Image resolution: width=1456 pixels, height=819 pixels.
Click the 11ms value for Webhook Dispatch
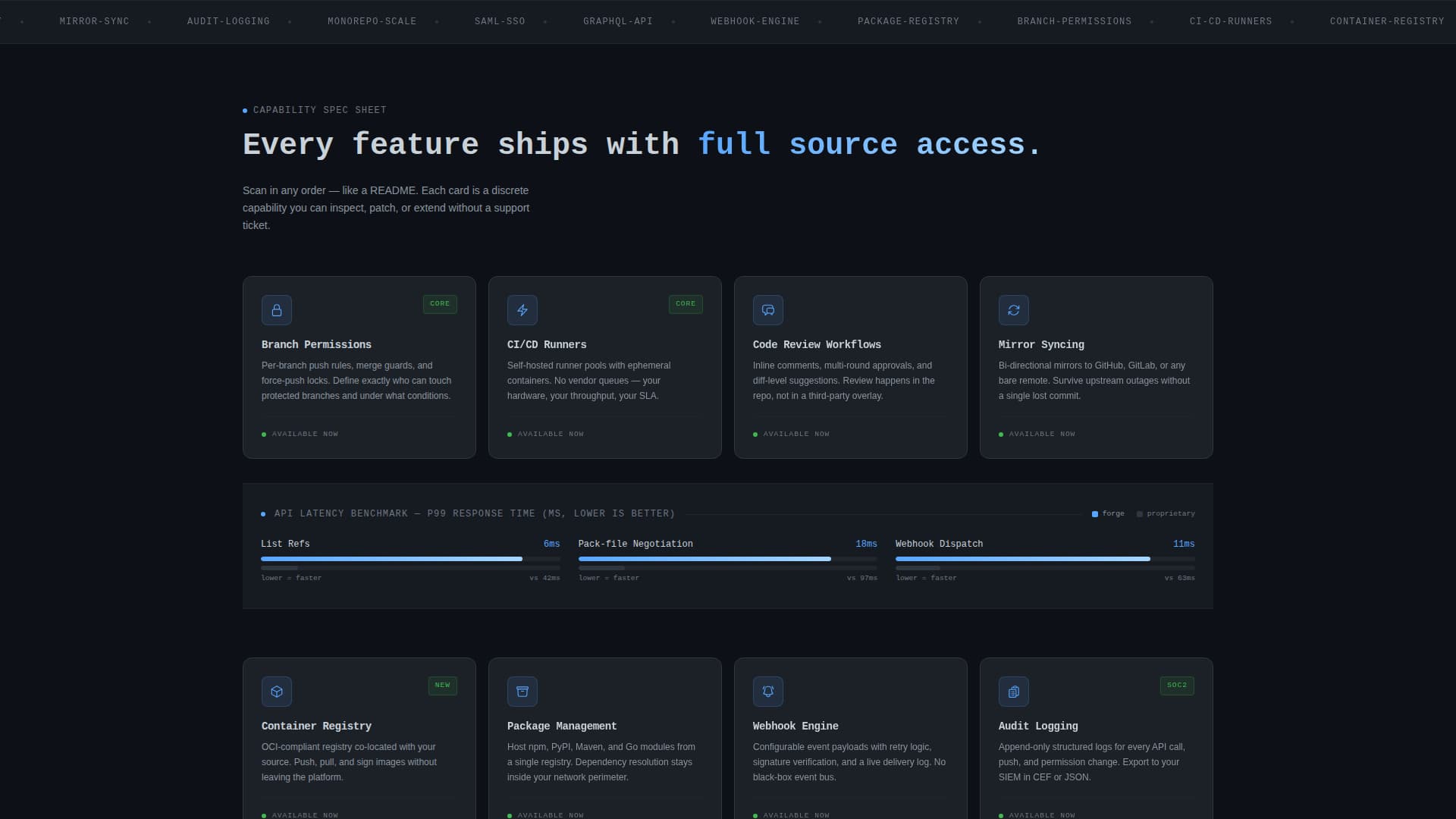point(1184,544)
